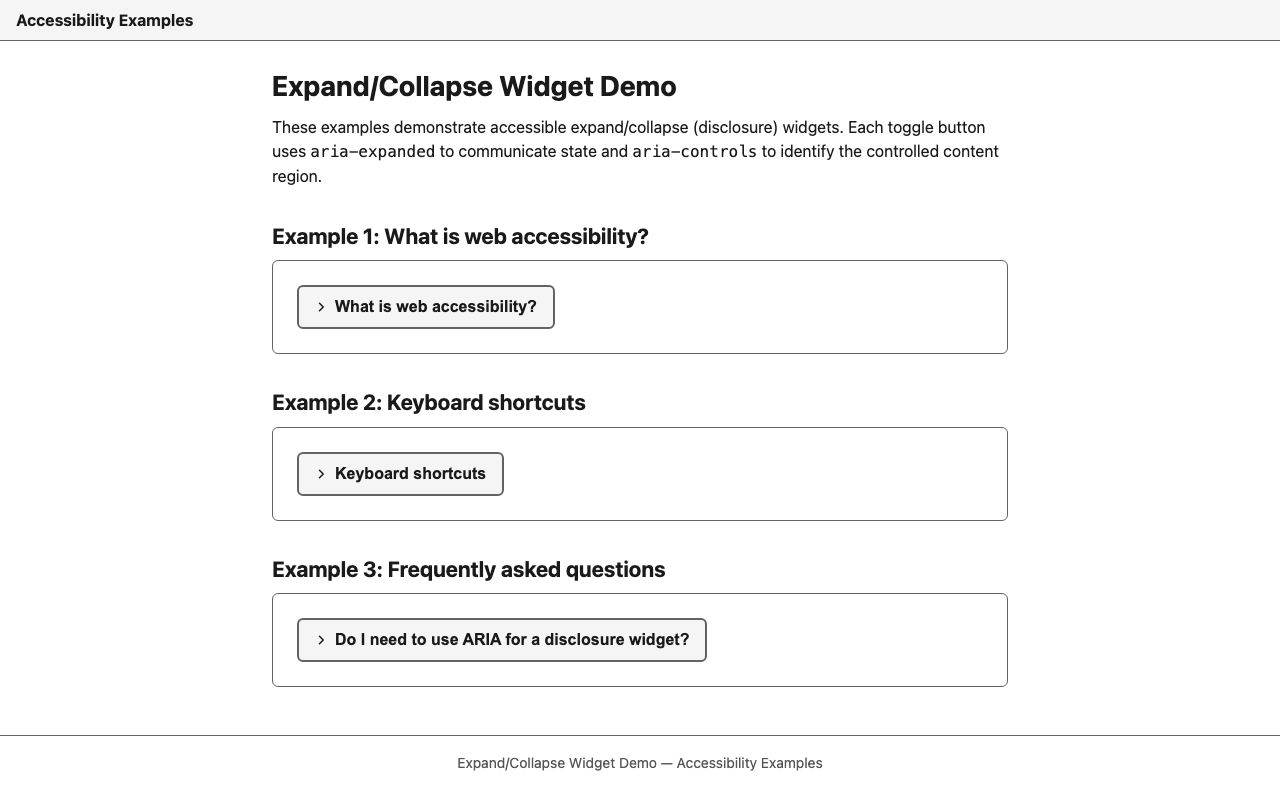
Task: Click "Accessibility Examples" in the top header
Action: tap(103, 20)
